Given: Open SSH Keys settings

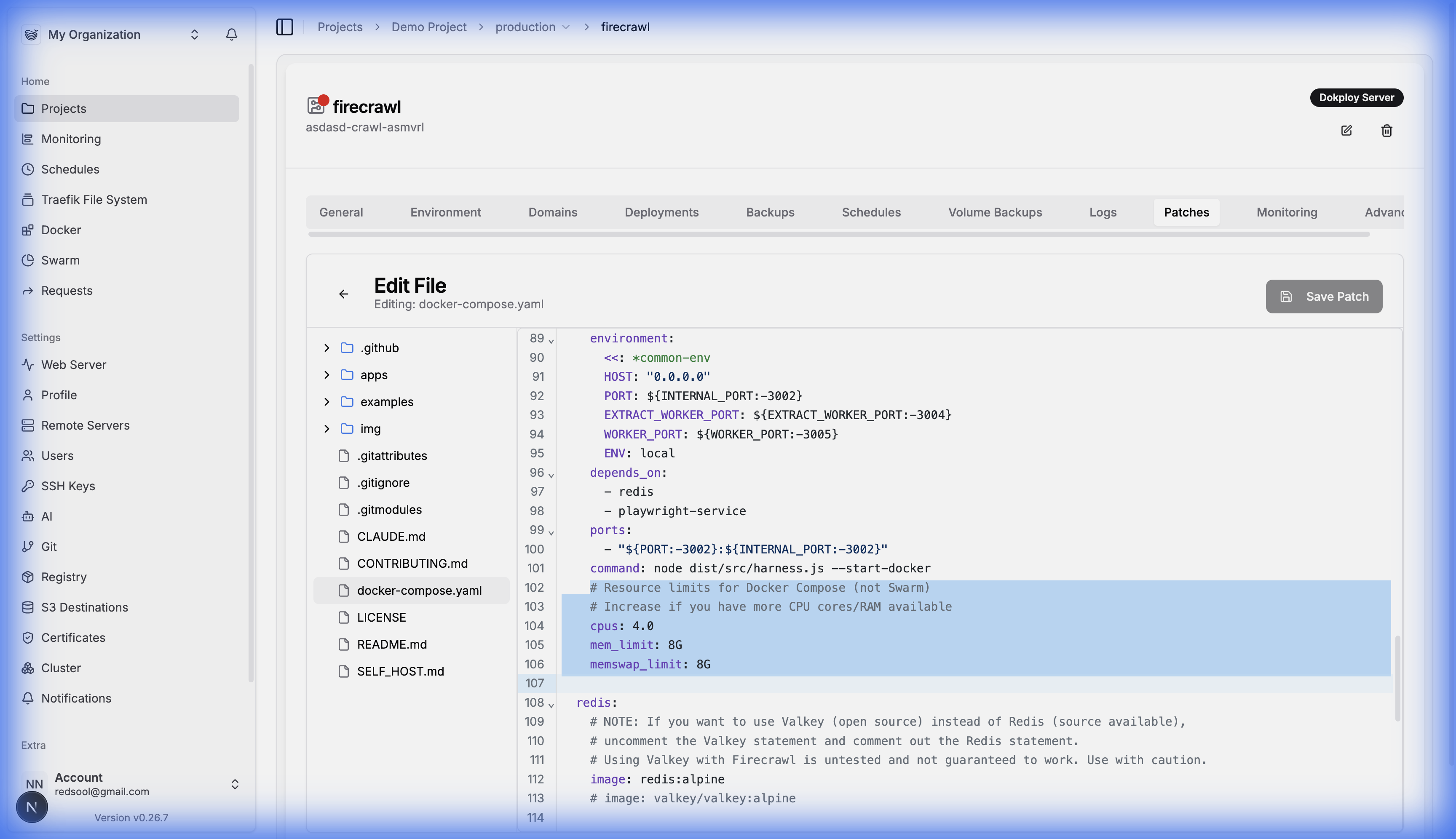Looking at the screenshot, I should coord(67,486).
